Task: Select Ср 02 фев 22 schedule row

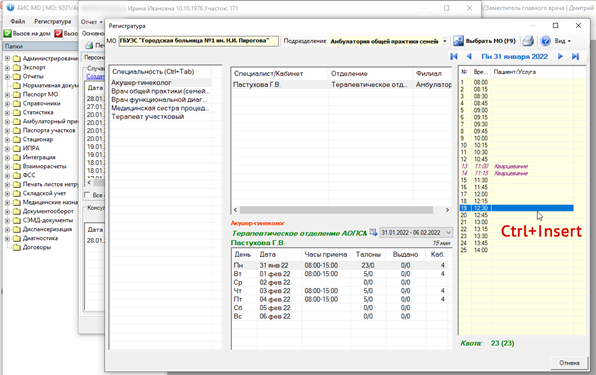Action: [x=341, y=282]
